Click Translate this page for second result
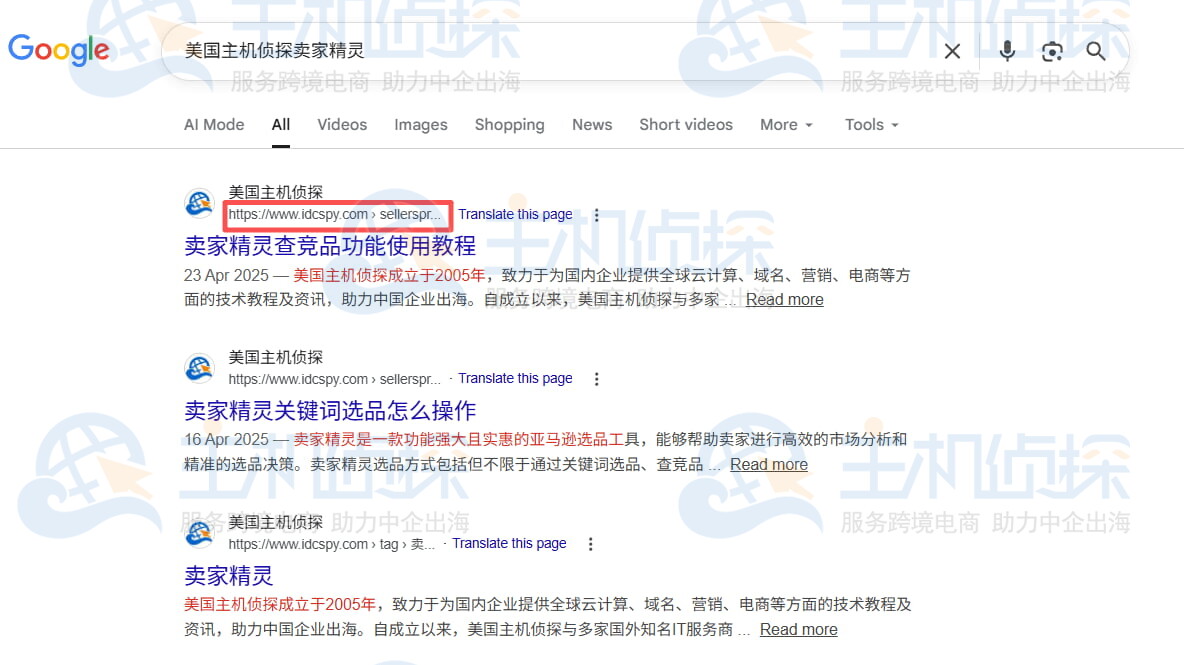Viewport: 1184px width, 665px height. pos(515,378)
